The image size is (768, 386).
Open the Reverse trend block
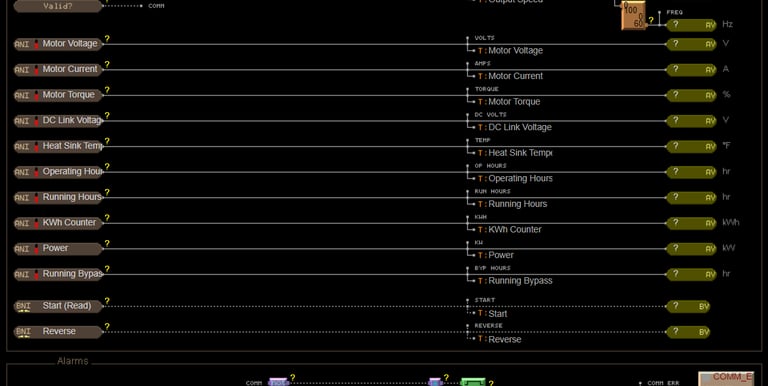click(500, 339)
